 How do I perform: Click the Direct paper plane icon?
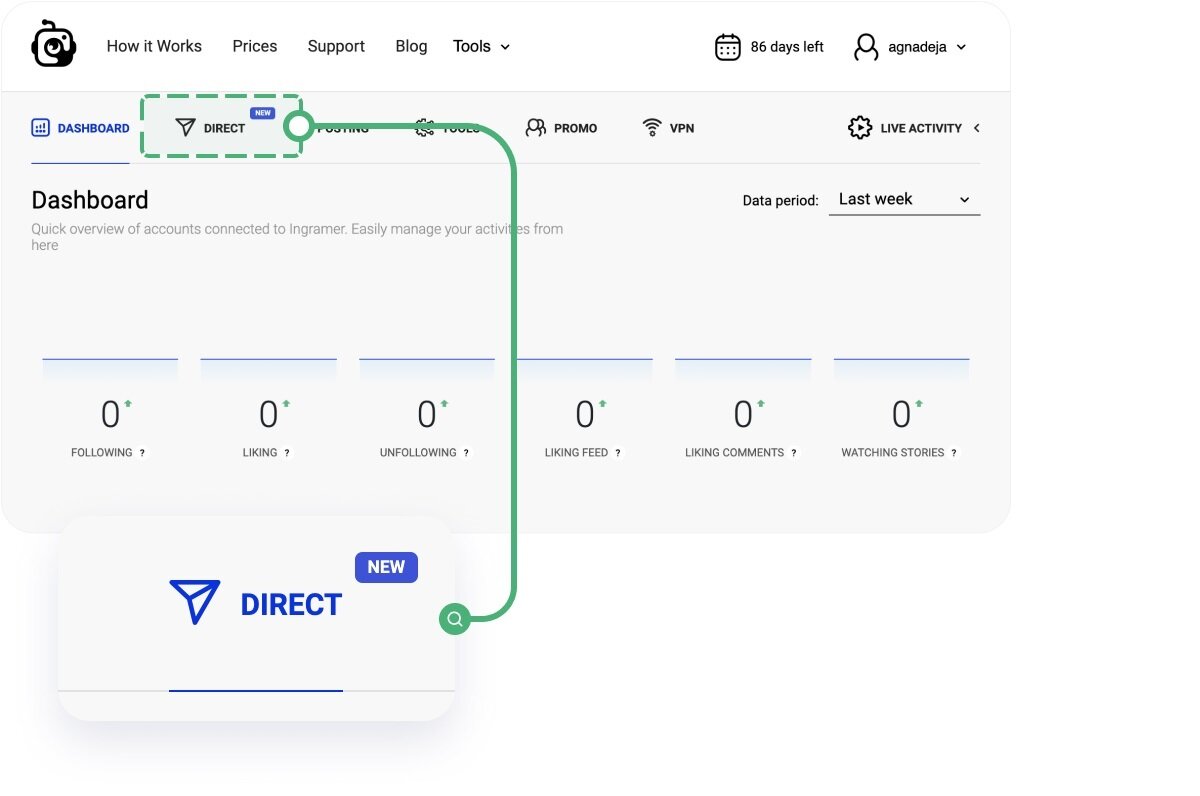point(186,127)
